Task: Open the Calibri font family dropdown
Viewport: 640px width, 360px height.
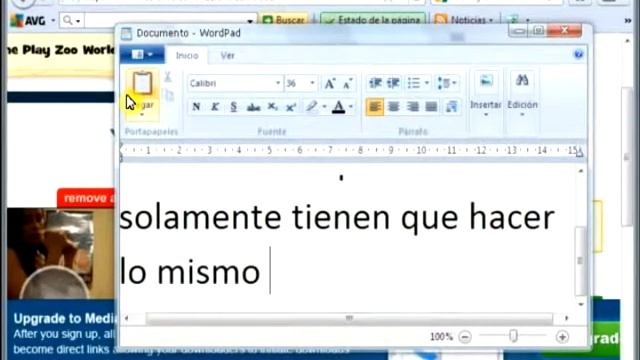Action: click(x=278, y=83)
